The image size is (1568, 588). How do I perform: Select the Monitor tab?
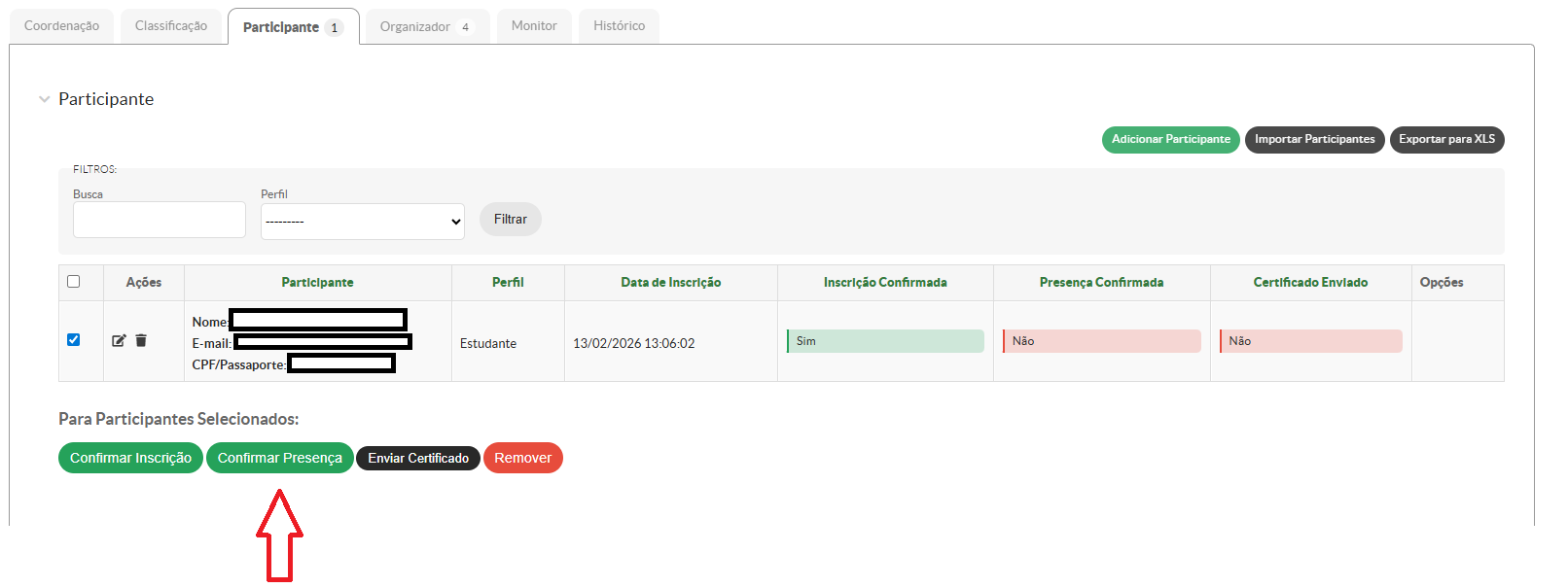[534, 26]
